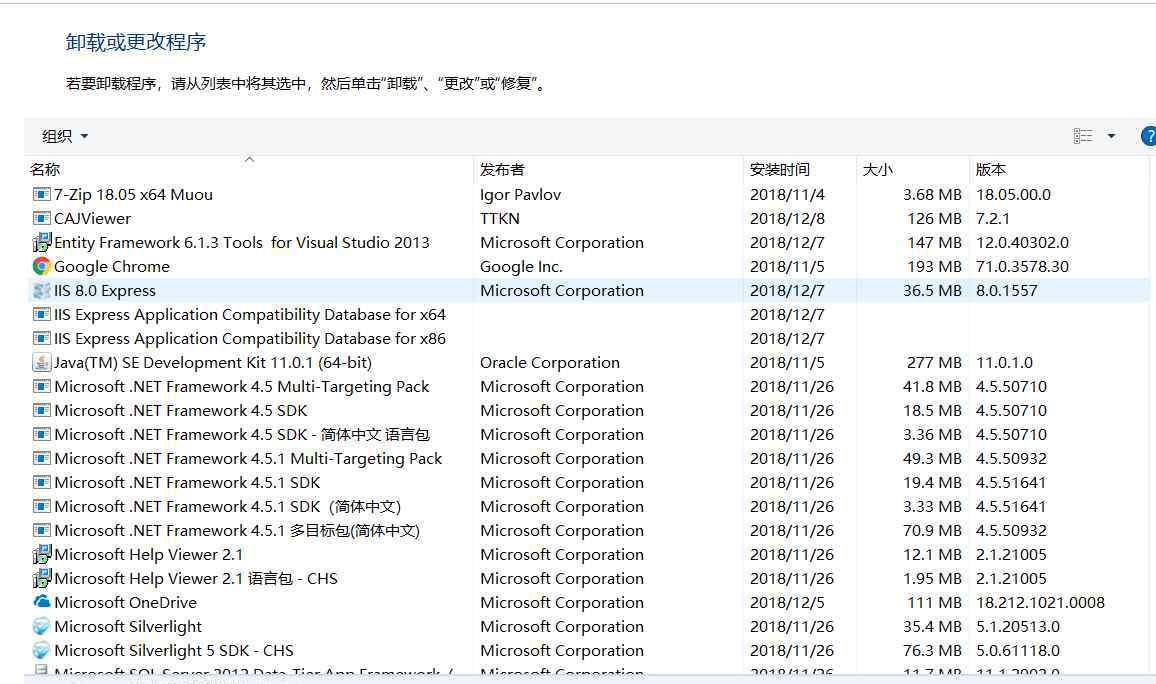Viewport: 1156px width, 684px height.
Task: Click the size value 193 MB
Action: click(935, 266)
